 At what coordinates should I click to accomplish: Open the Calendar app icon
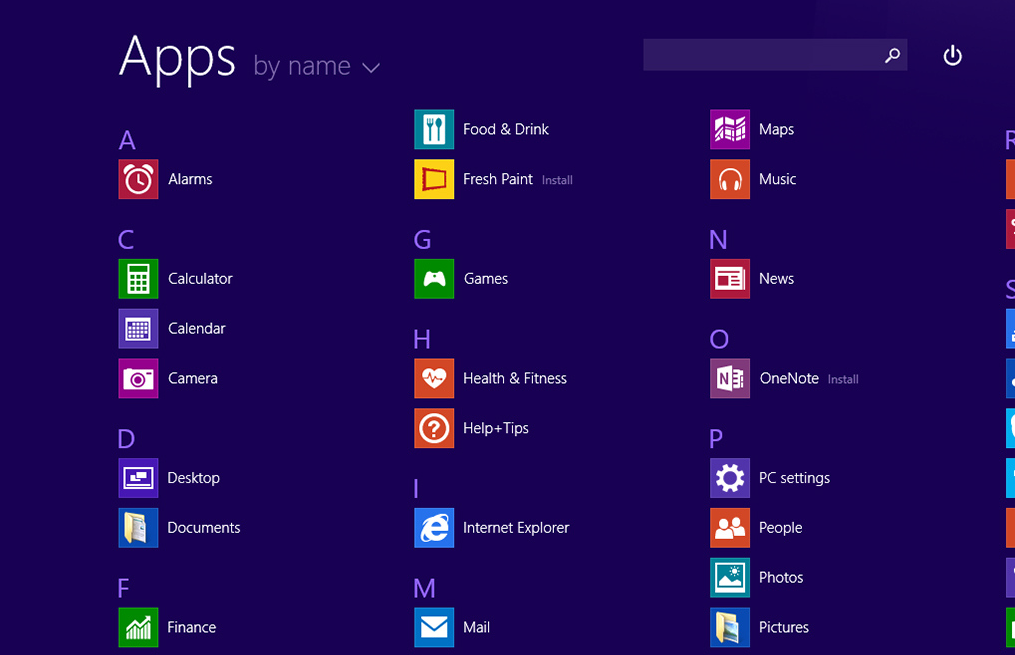pyautogui.click(x=138, y=329)
